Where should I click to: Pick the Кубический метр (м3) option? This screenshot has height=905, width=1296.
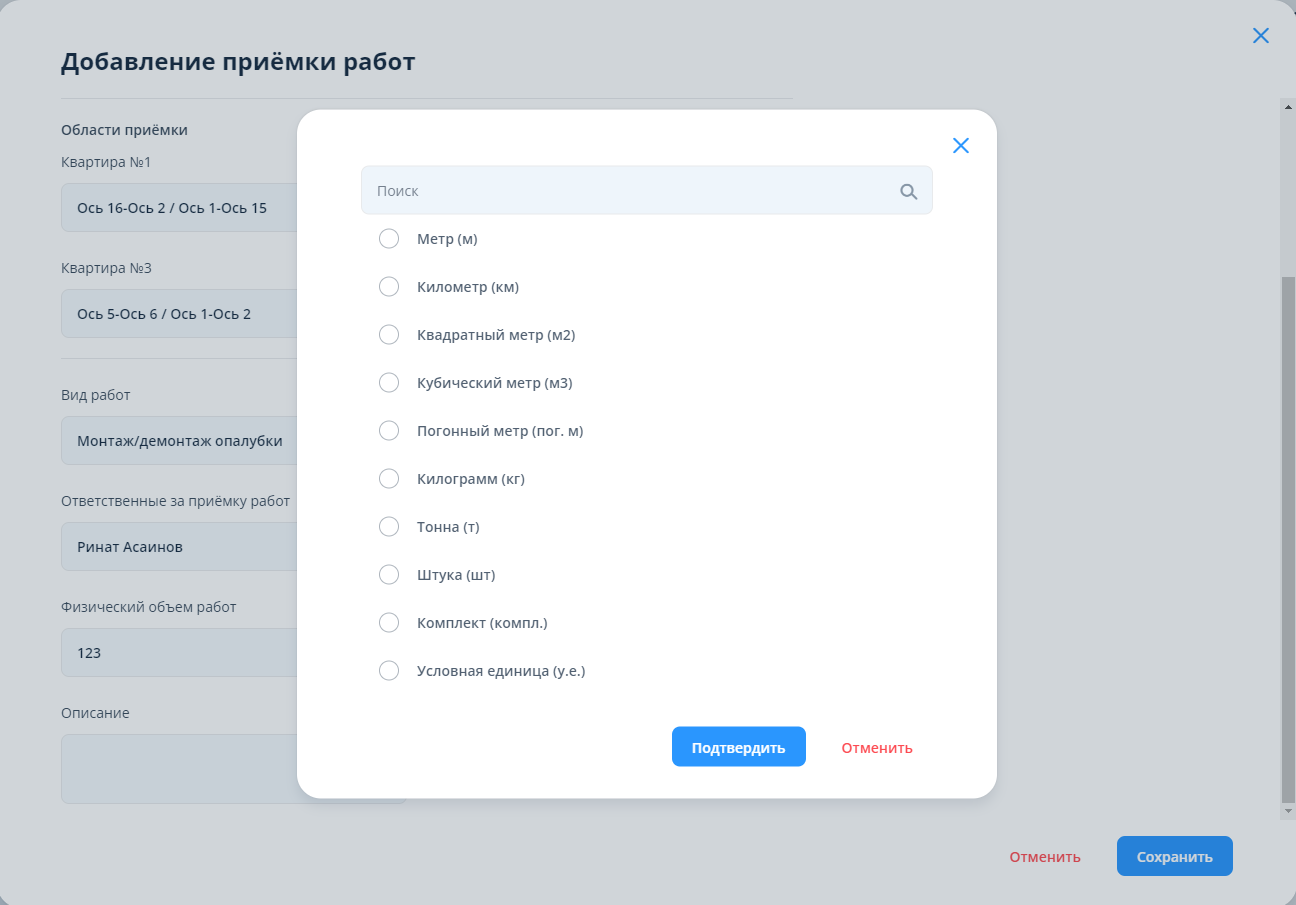click(x=389, y=383)
